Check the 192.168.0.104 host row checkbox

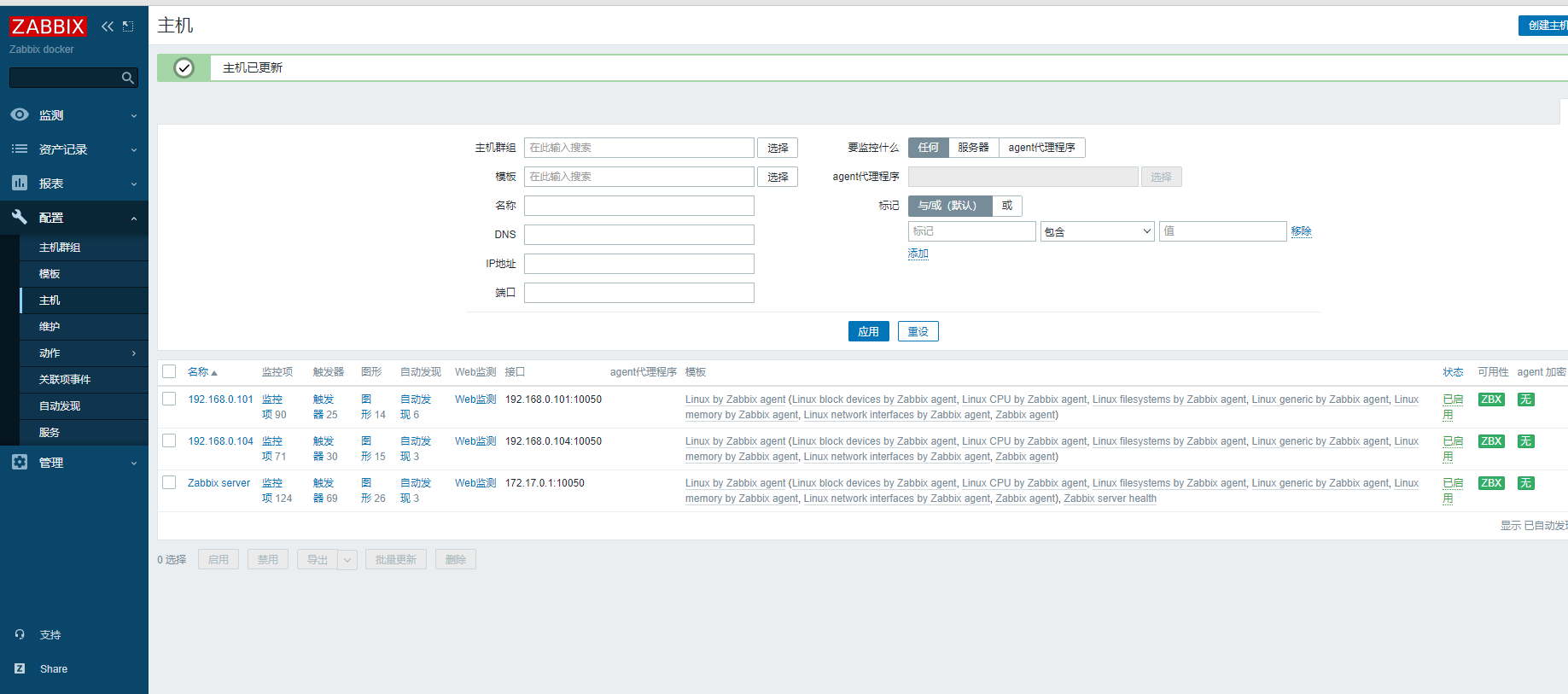169,440
